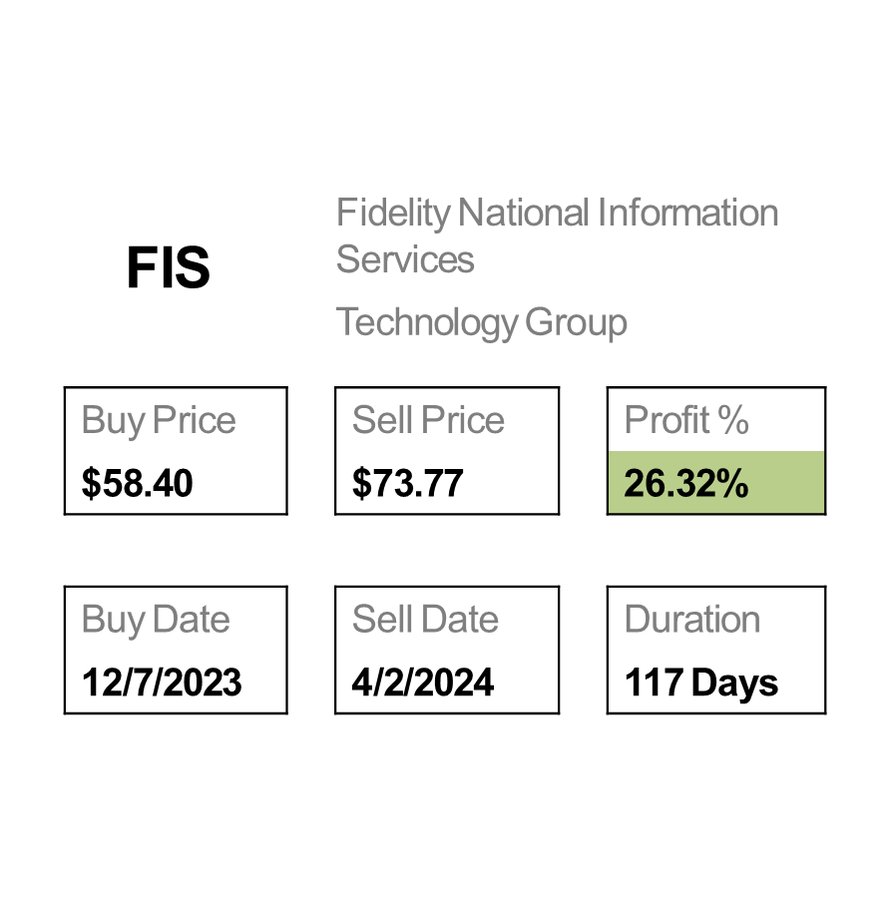Click the 12/7/2023 buy date value
This screenshot has width=894, height=915.
(x=162, y=683)
